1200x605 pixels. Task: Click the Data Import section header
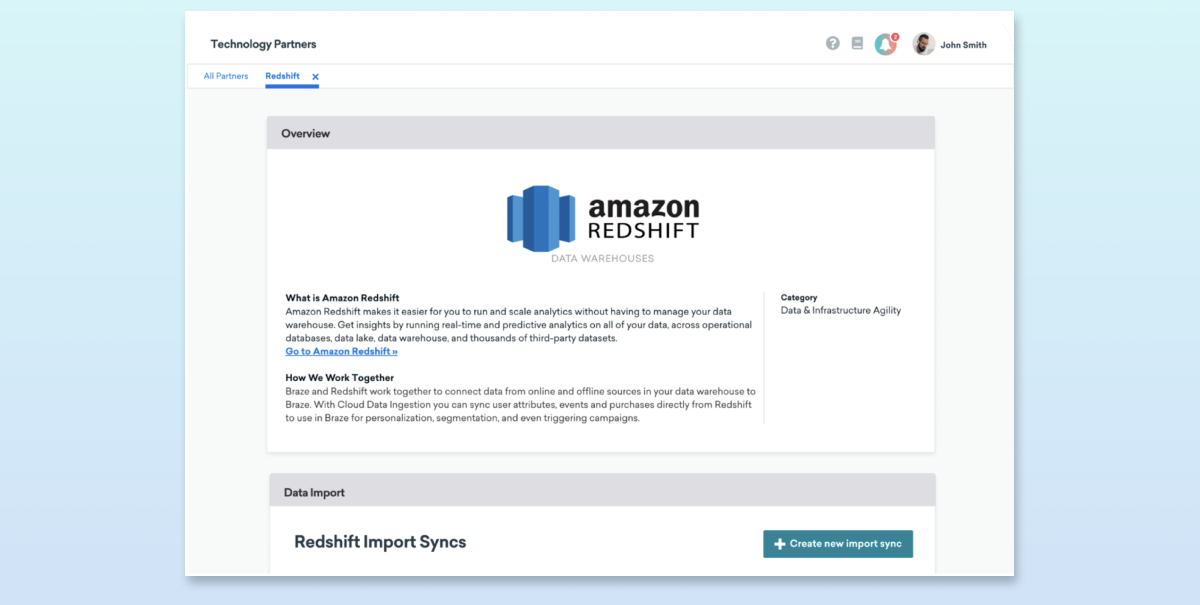pos(603,492)
